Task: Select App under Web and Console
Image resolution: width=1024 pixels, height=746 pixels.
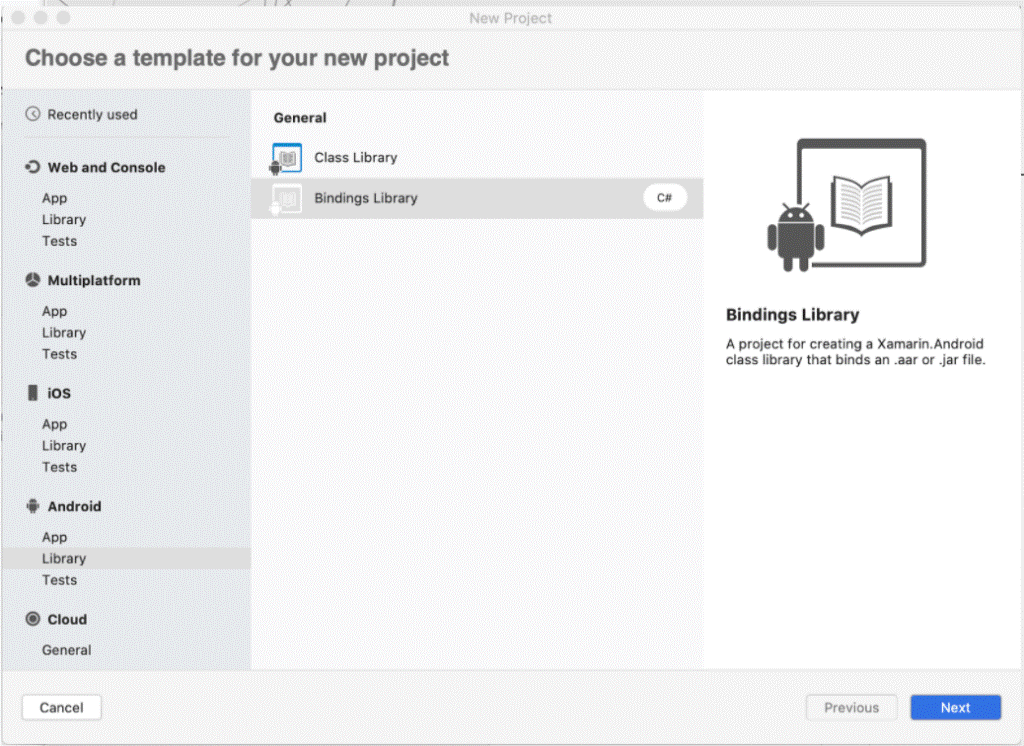Action: click(54, 198)
